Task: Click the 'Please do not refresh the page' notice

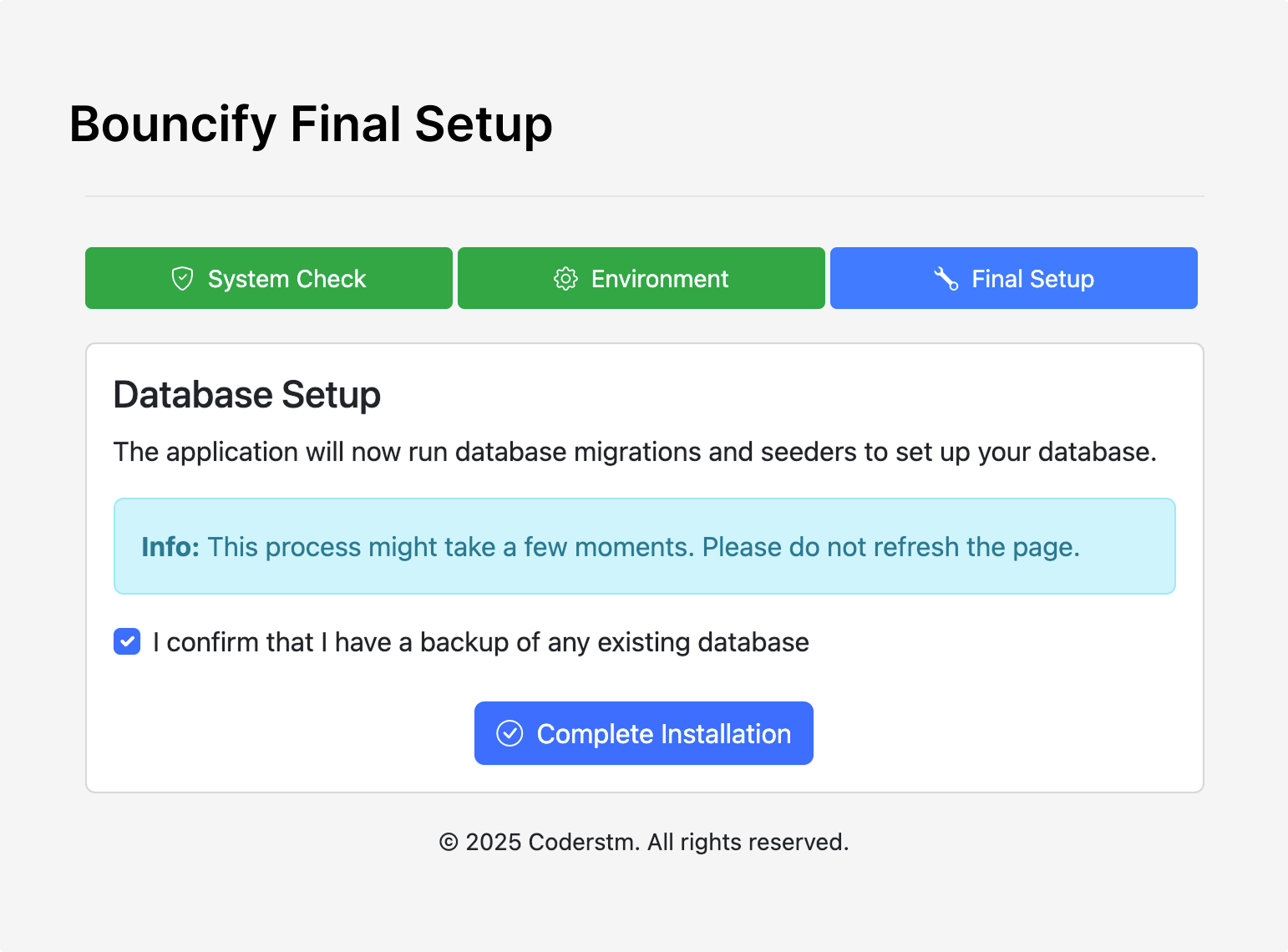Action: (890, 547)
